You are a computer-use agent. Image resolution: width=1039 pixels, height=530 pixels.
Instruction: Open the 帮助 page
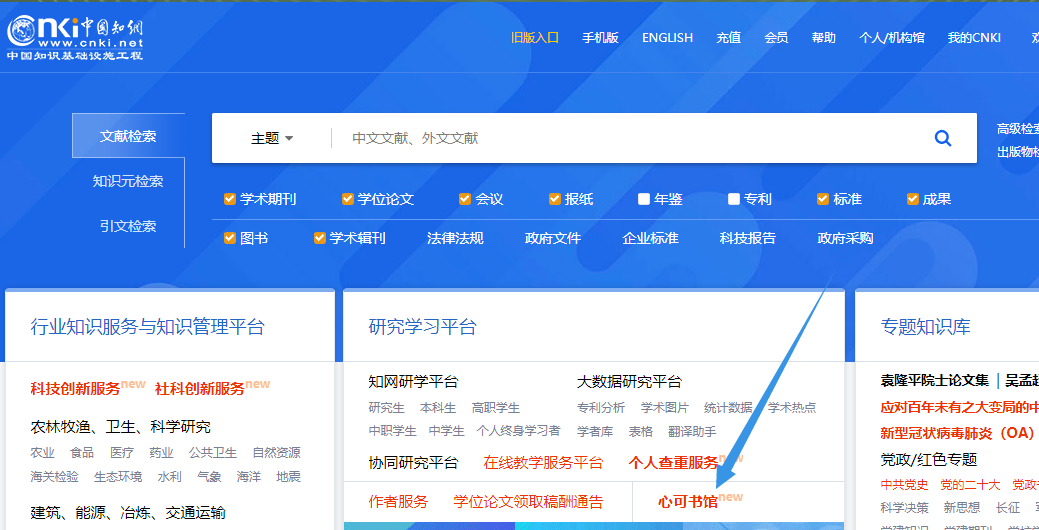pos(824,38)
